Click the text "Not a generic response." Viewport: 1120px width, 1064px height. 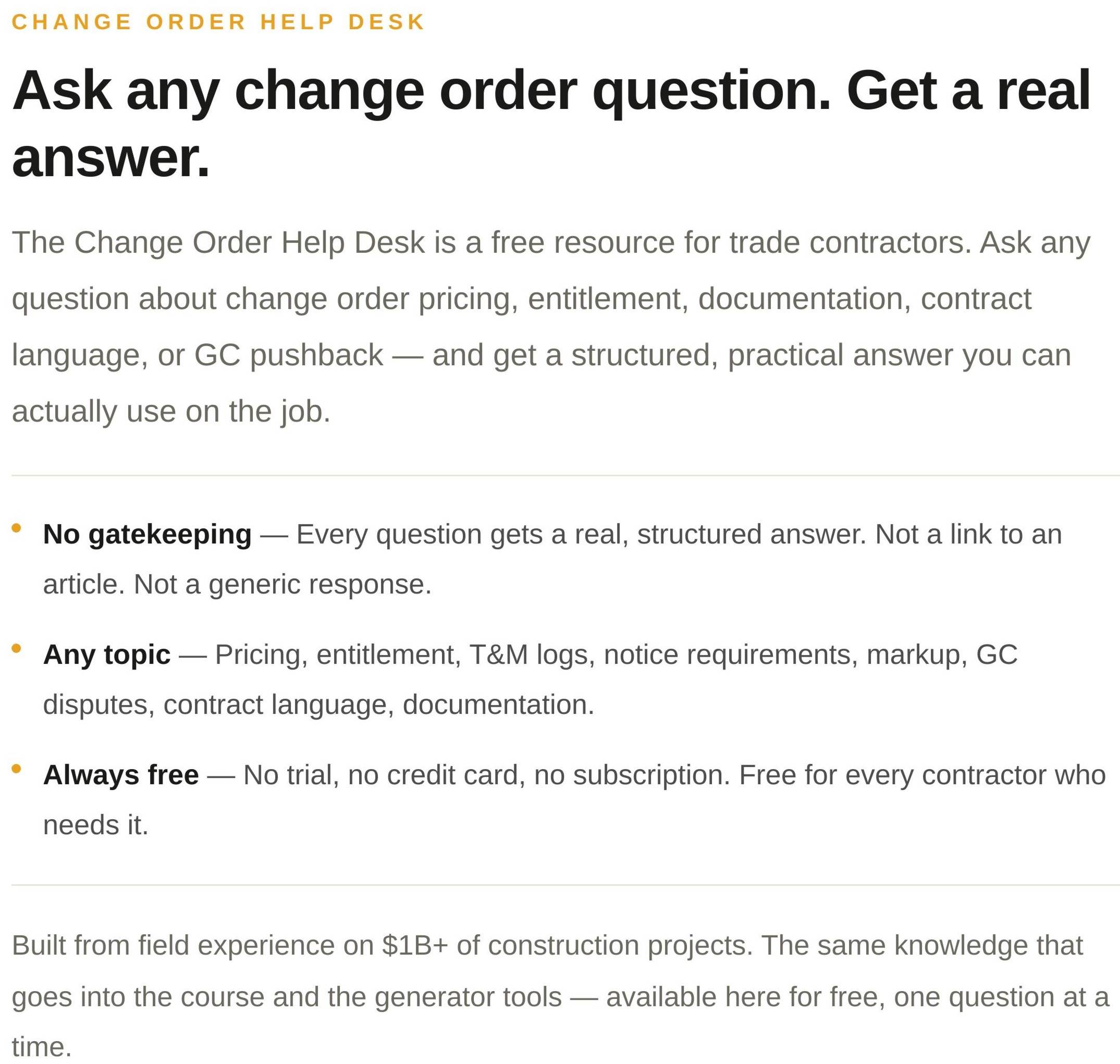pos(282,584)
